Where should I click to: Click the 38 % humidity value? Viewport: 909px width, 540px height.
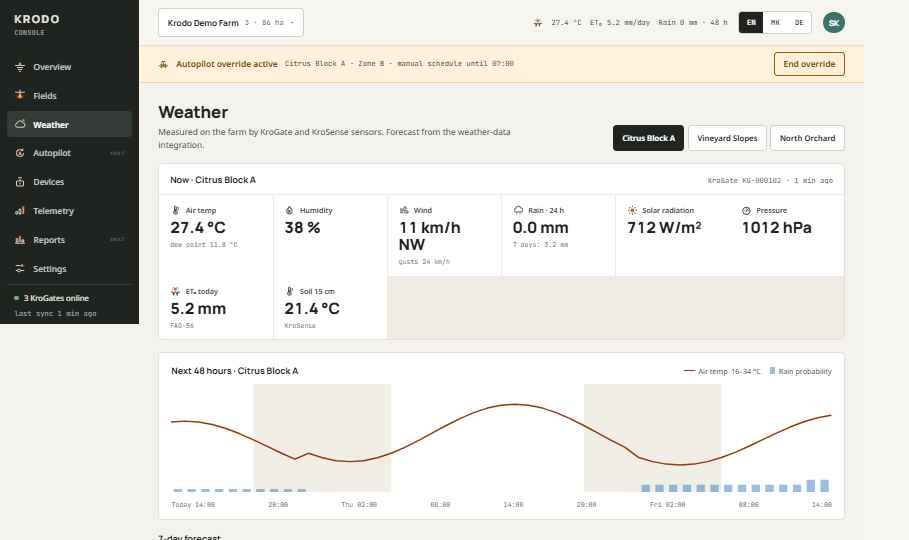(302, 227)
